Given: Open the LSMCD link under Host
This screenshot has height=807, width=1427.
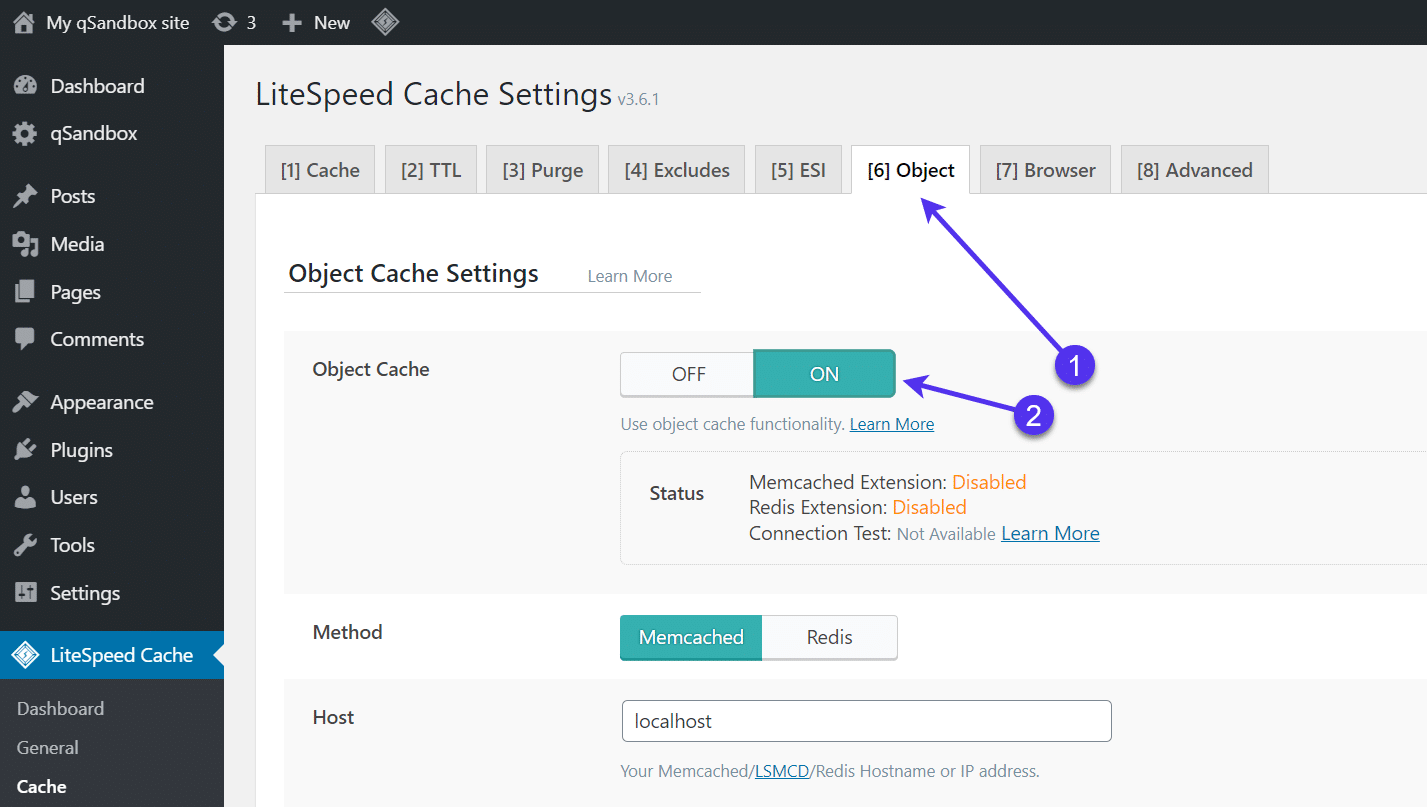Looking at the screenshot, I should pyautogui.click(x=782, y=770).
